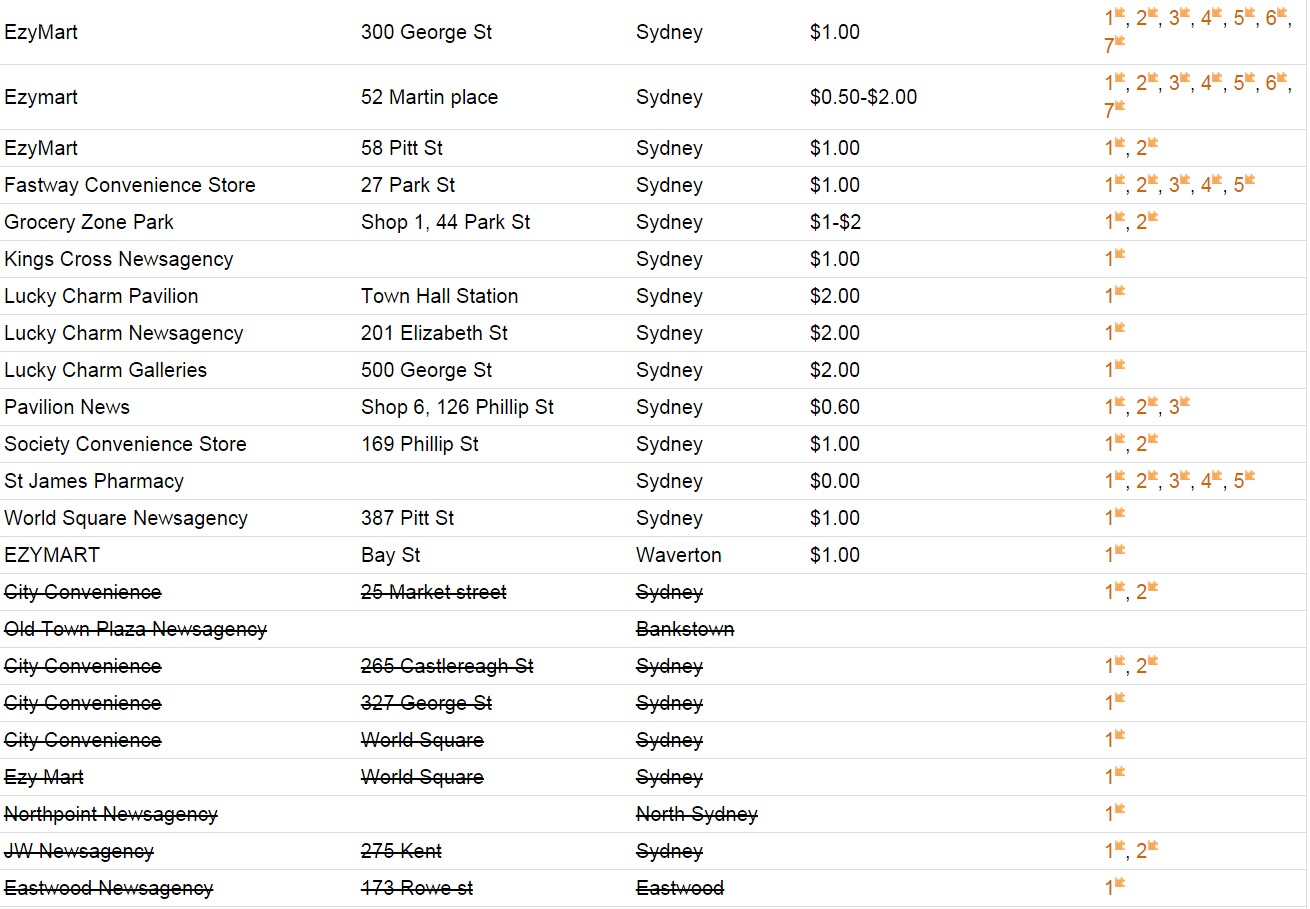Select the struck-through "Old Town Plaza Newsagency" cell
Image resolution: width=1310 pixels, height=909 pixels.
[x=136, y=629]
